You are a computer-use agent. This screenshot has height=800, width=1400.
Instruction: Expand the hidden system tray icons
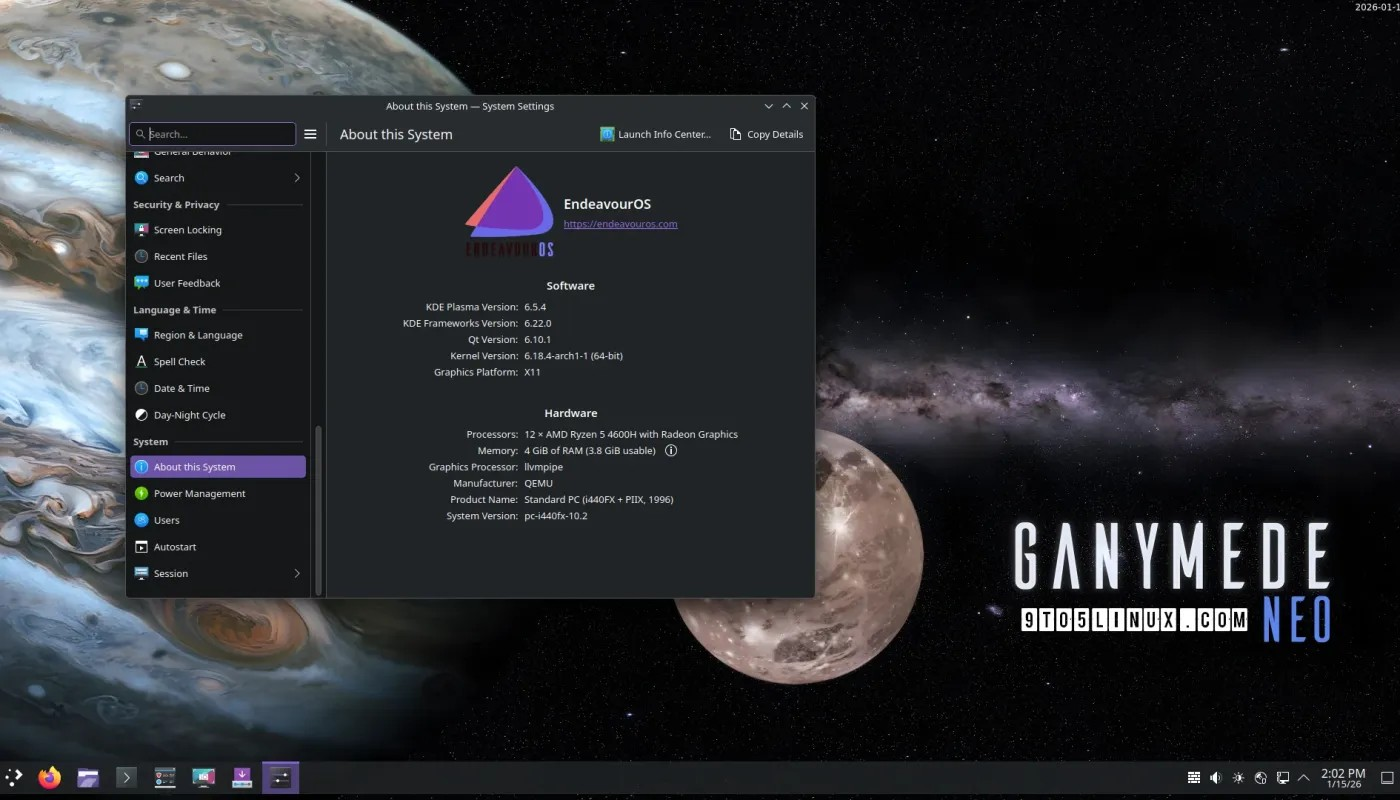1303,777
